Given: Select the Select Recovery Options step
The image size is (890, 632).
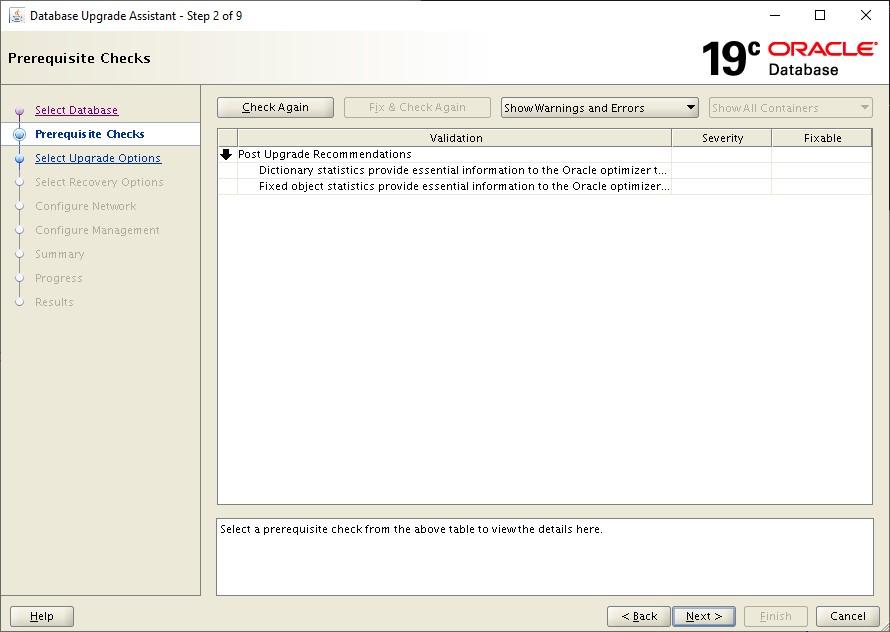Looking at the screenshot, I should pyautogui.click(x=96, y=182).
